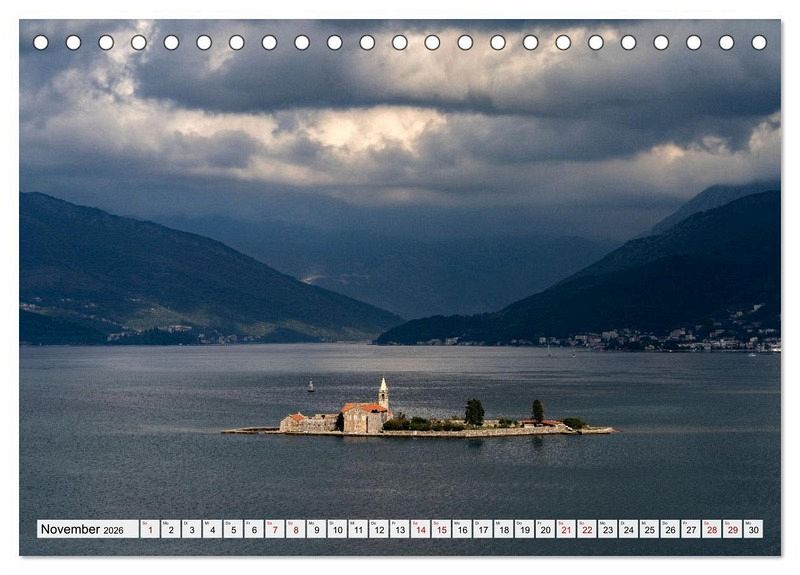
Task: Select day 8 in the calendar strip
Action: click(295, 529)
